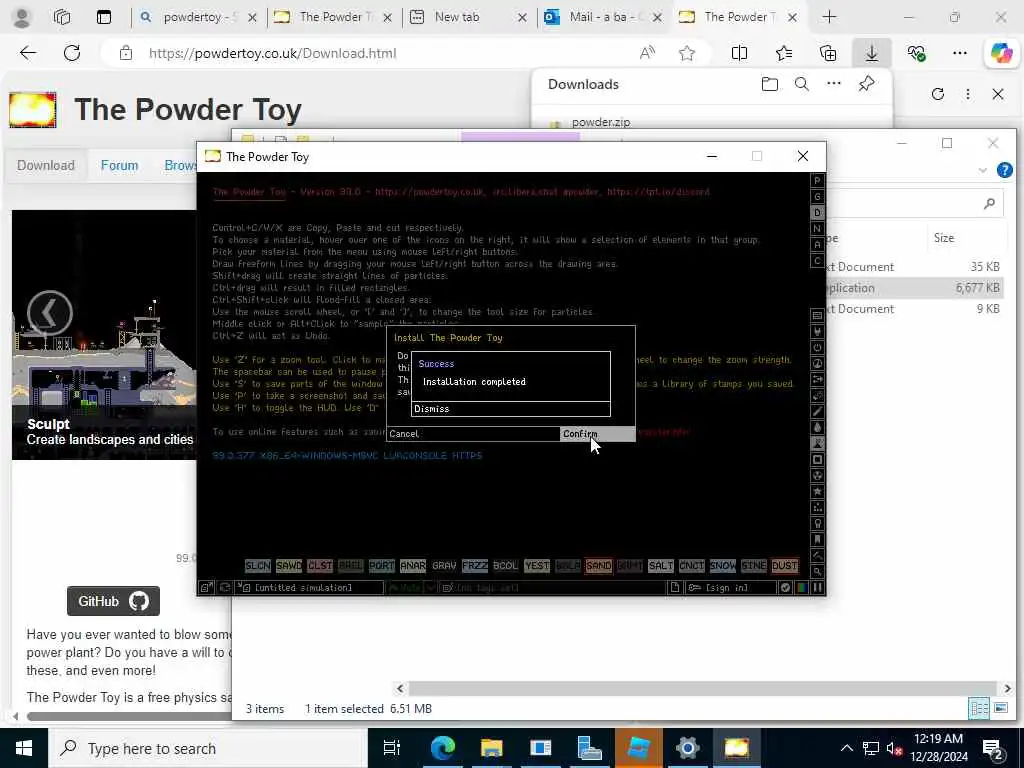
Task: Click the element search magnifier icon
Action: pos(817,571)
